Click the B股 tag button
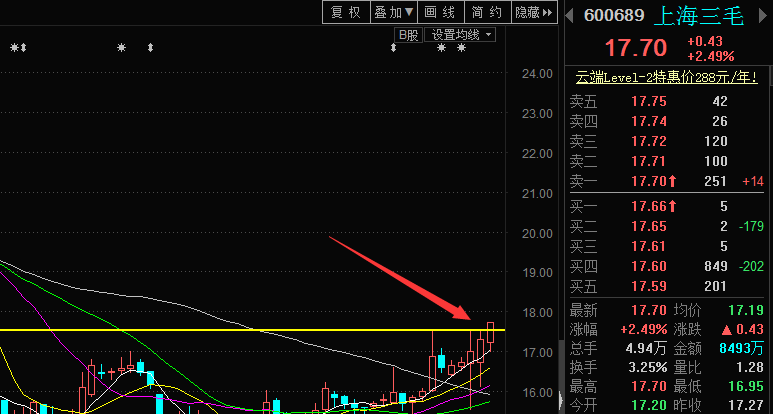The height and width of the screenshot is (414, 773). [408, 35]
